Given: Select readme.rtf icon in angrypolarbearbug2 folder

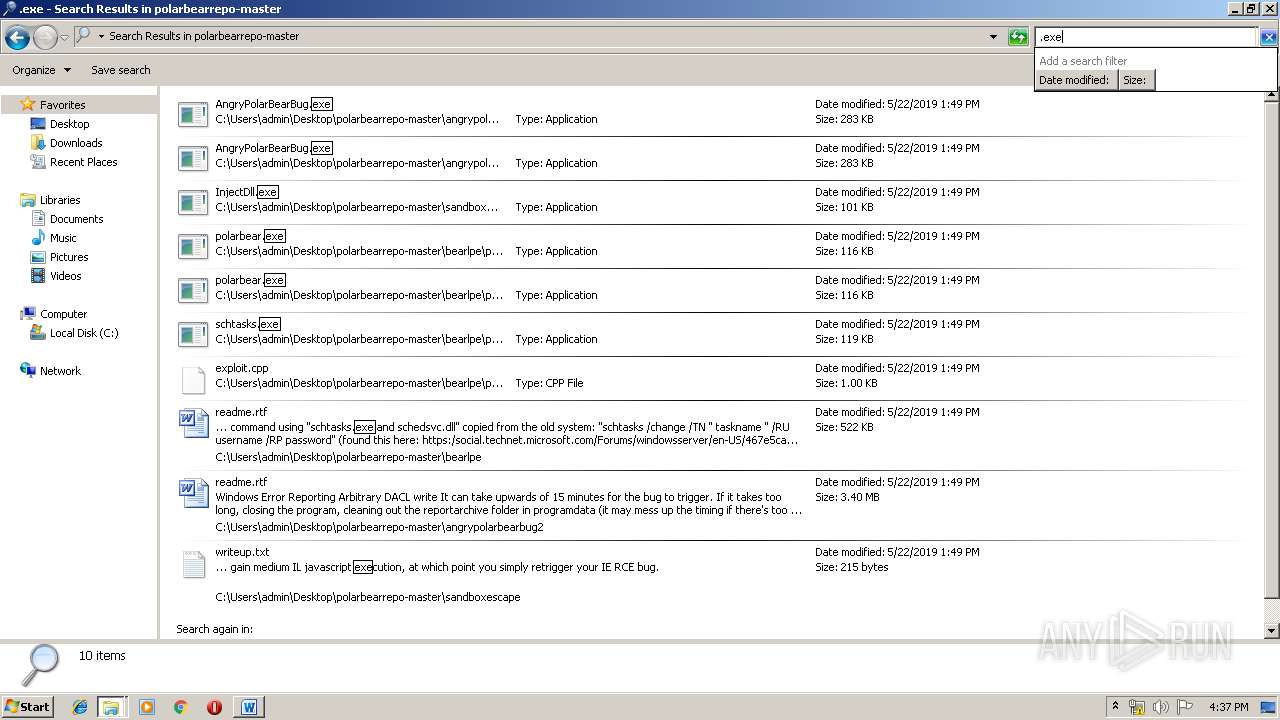Looking at the screenshot, I should click(193, 493).
